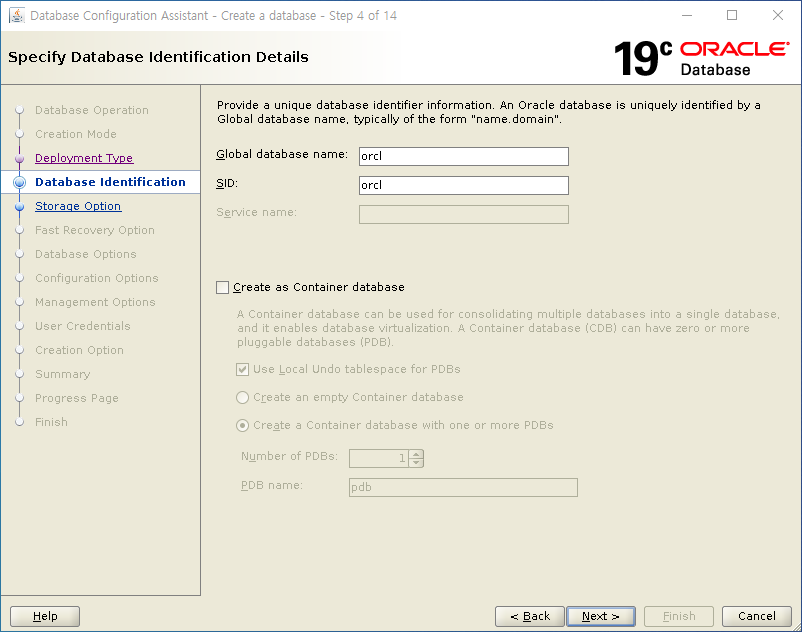The image size is (802, 632).
Task: Go back with the Back button
Action: pyautogui.click(x=530, y=616)
